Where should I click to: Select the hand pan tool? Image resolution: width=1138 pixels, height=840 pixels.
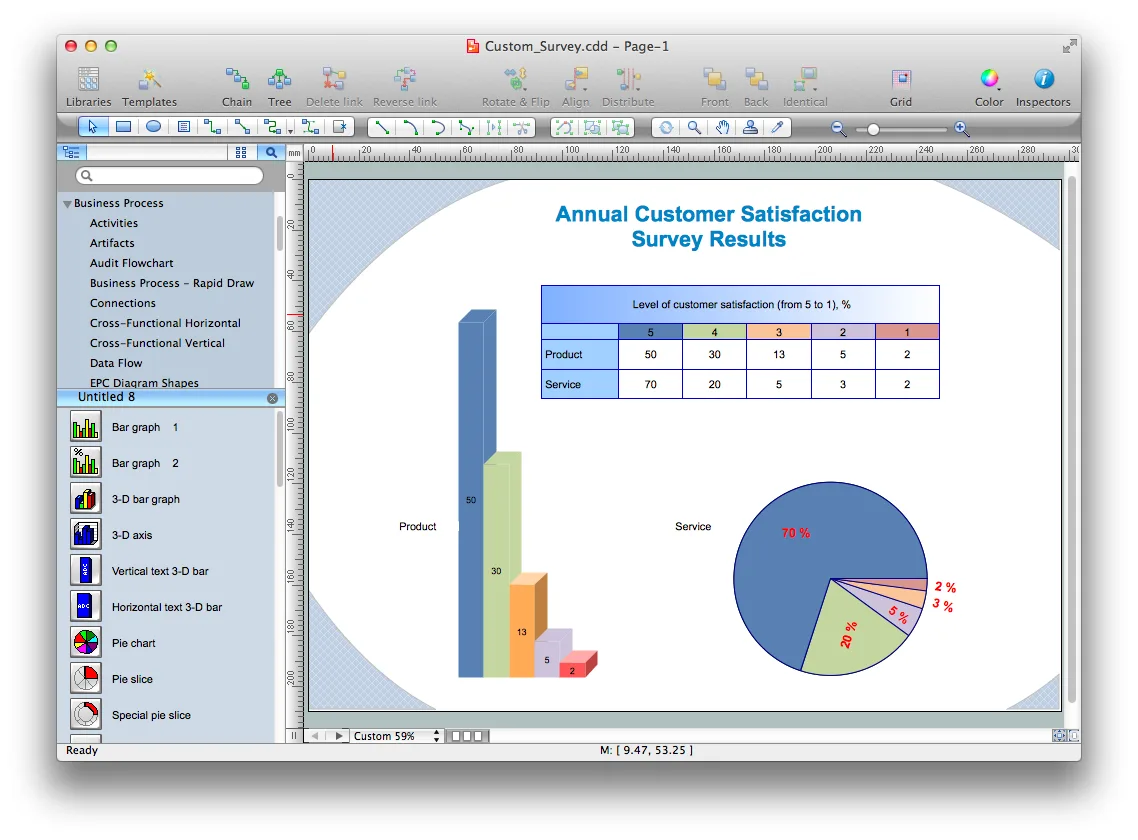tap(722, 128)
